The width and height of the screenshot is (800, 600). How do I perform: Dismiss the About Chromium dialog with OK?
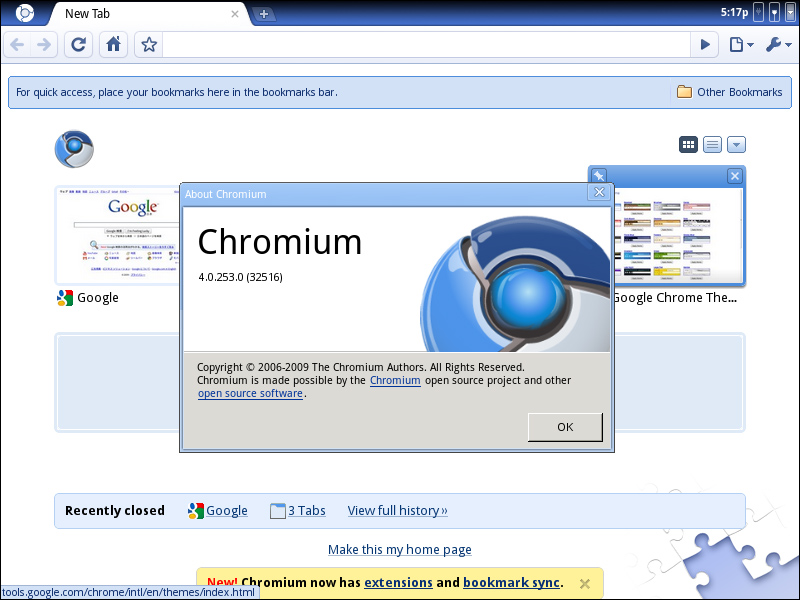(565, 427)
